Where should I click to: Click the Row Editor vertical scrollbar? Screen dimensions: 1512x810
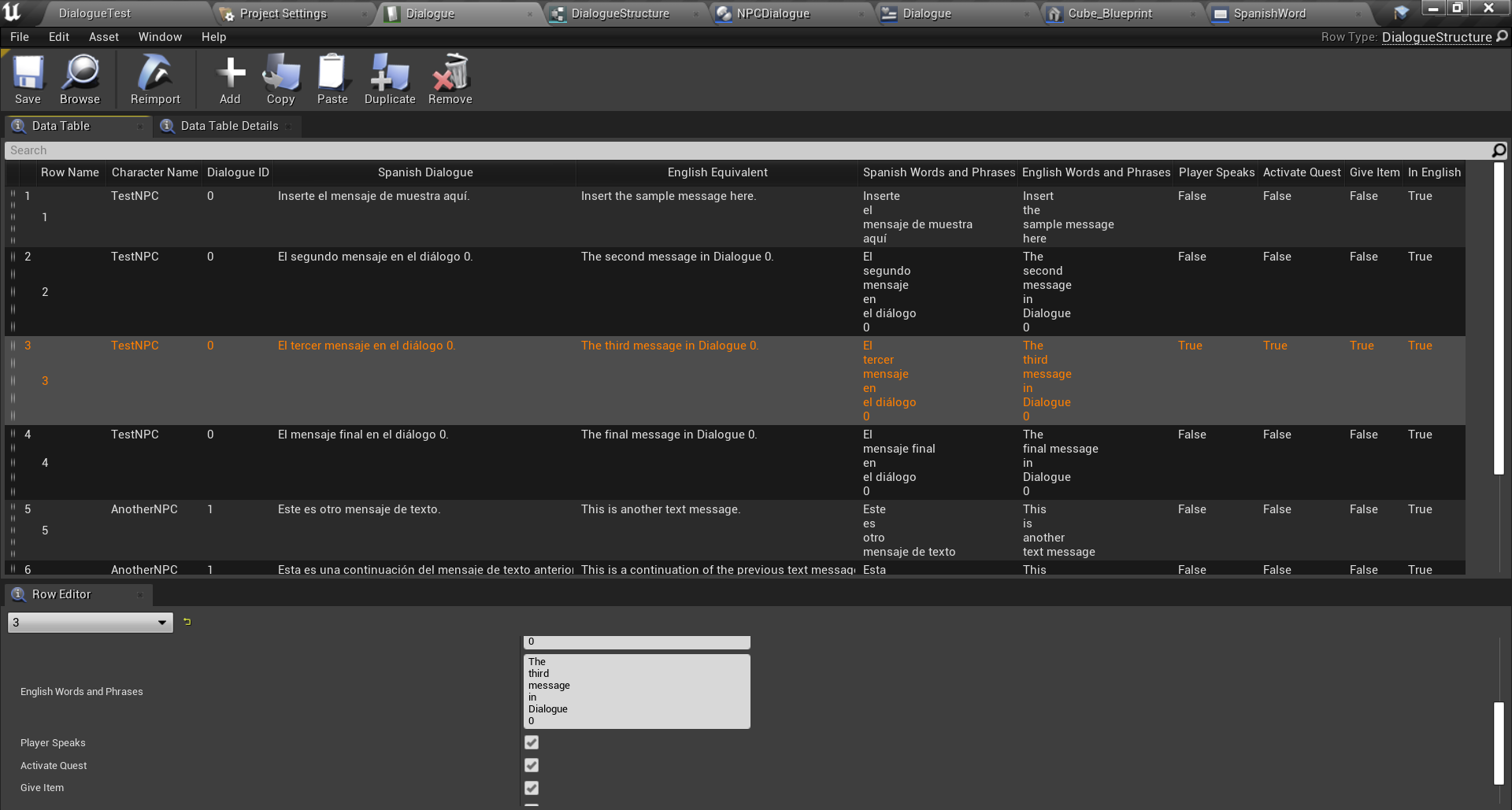click(x=1499, y=743)
